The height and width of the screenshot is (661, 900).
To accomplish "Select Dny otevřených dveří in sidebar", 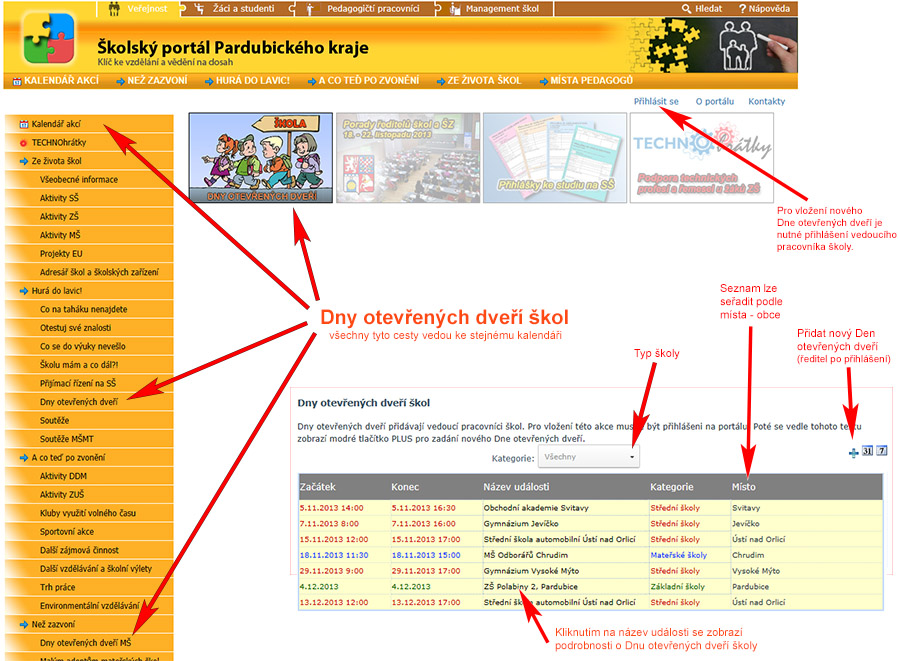I will (x=79, y=402).
